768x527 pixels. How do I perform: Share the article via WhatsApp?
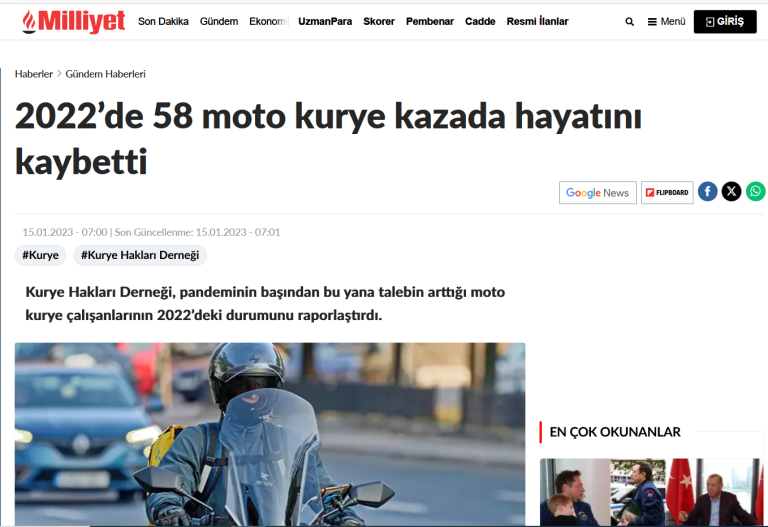755,192
